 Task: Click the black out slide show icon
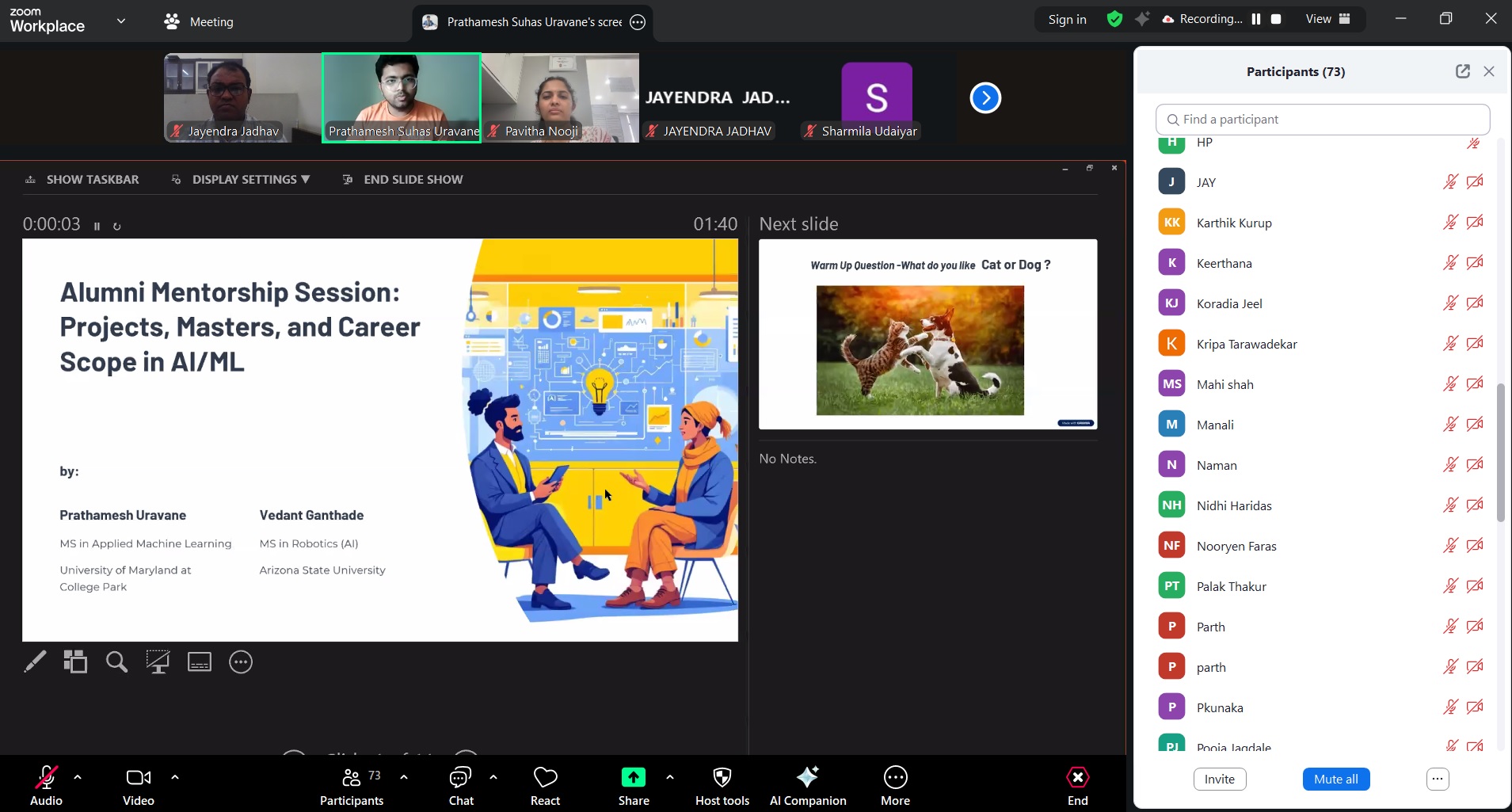[x=158, y=661]
